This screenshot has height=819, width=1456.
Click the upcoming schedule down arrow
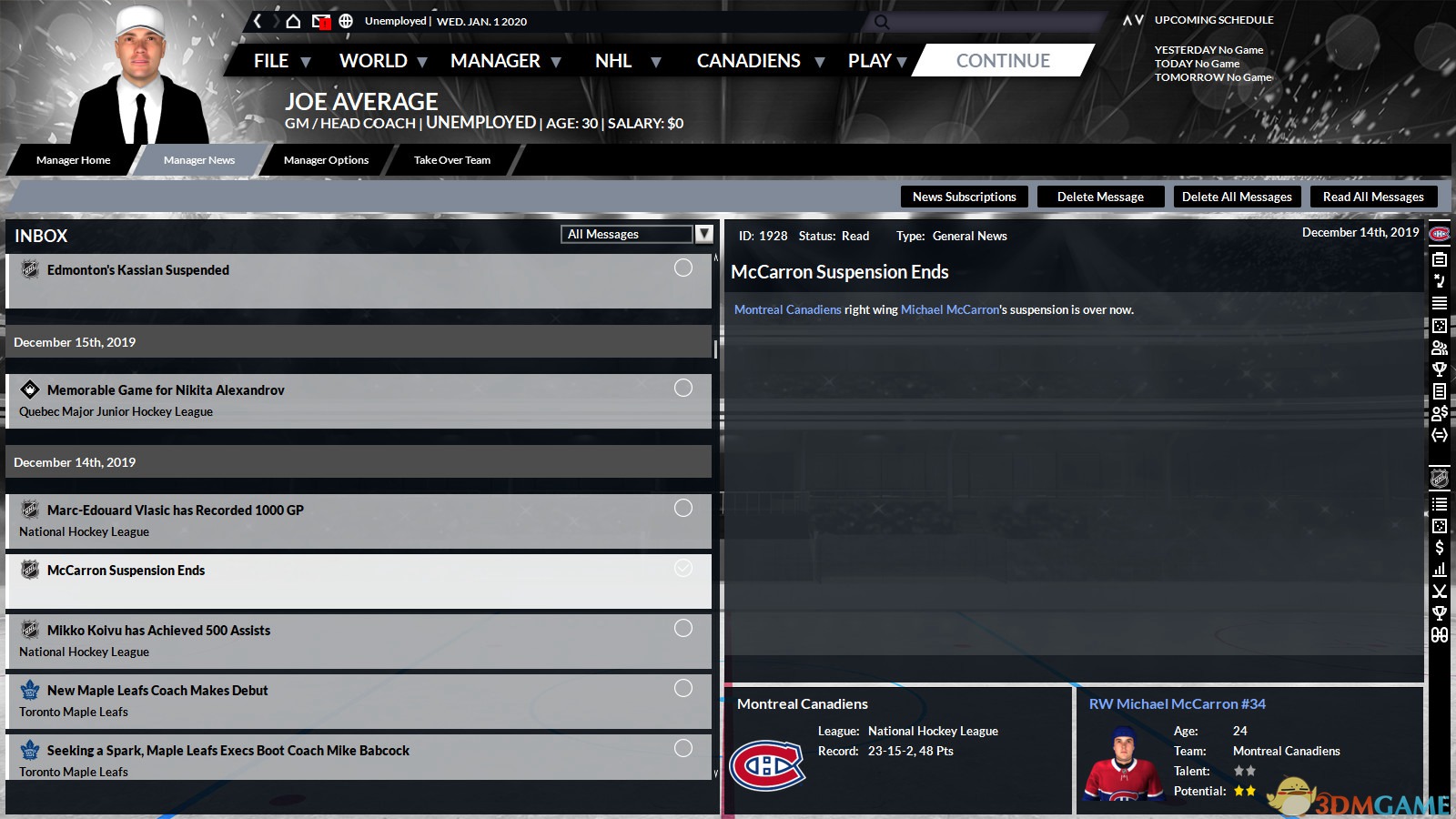coord(1139,20)
